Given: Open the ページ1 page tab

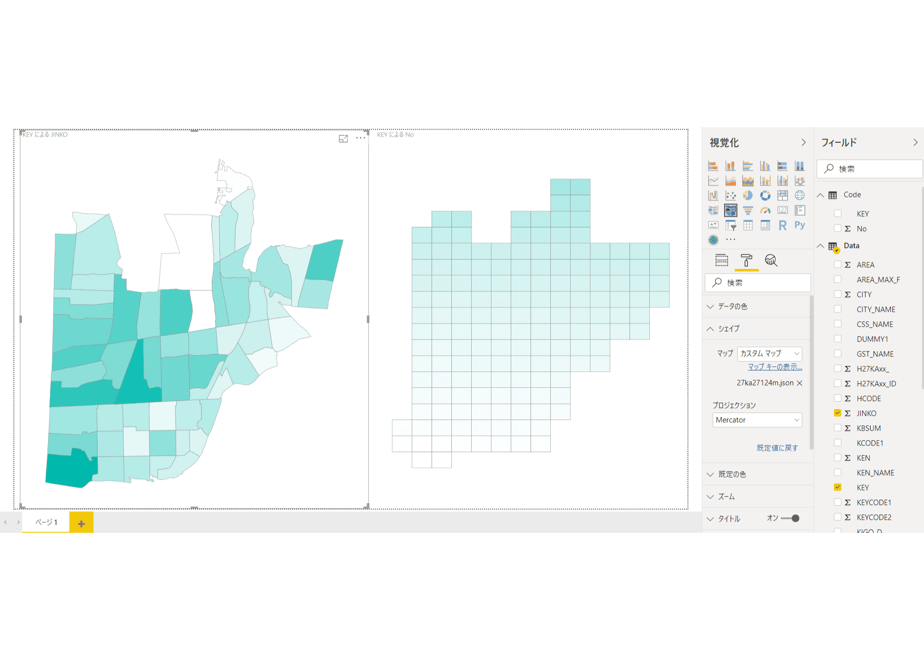Looking at the screenshot, I should click(46, 522).
